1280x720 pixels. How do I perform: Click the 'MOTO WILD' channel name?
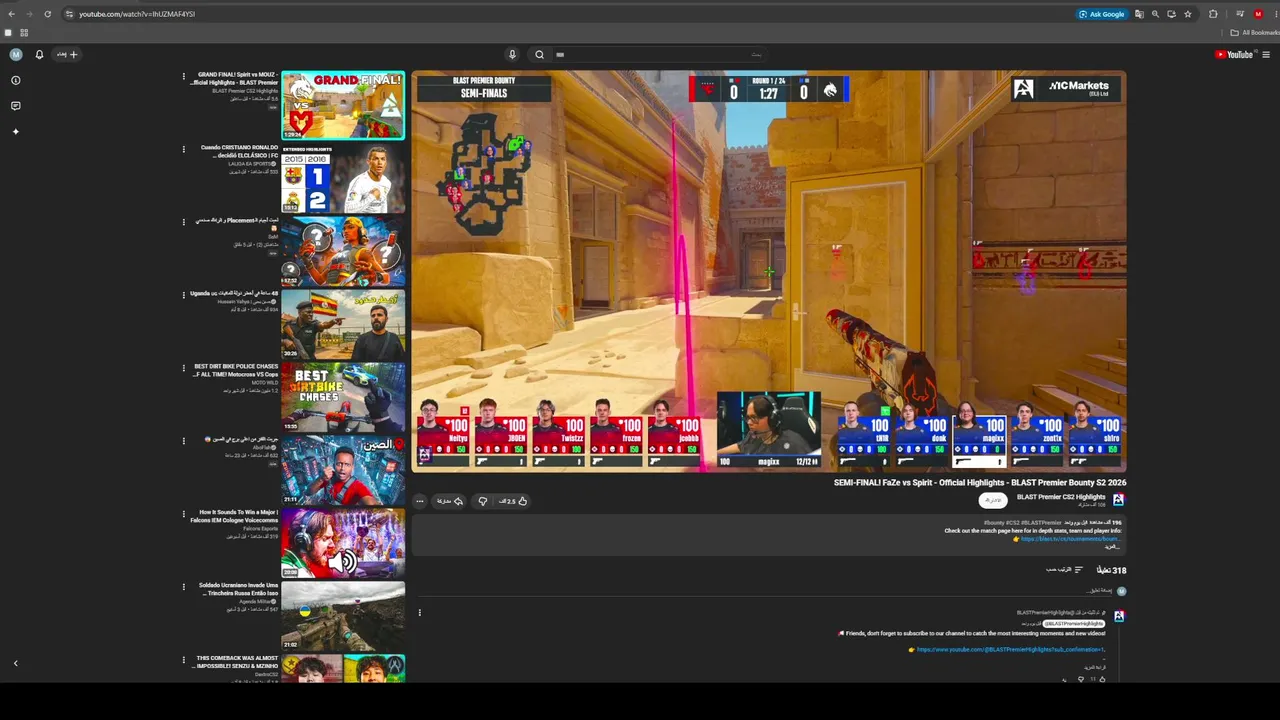[265, 383]
